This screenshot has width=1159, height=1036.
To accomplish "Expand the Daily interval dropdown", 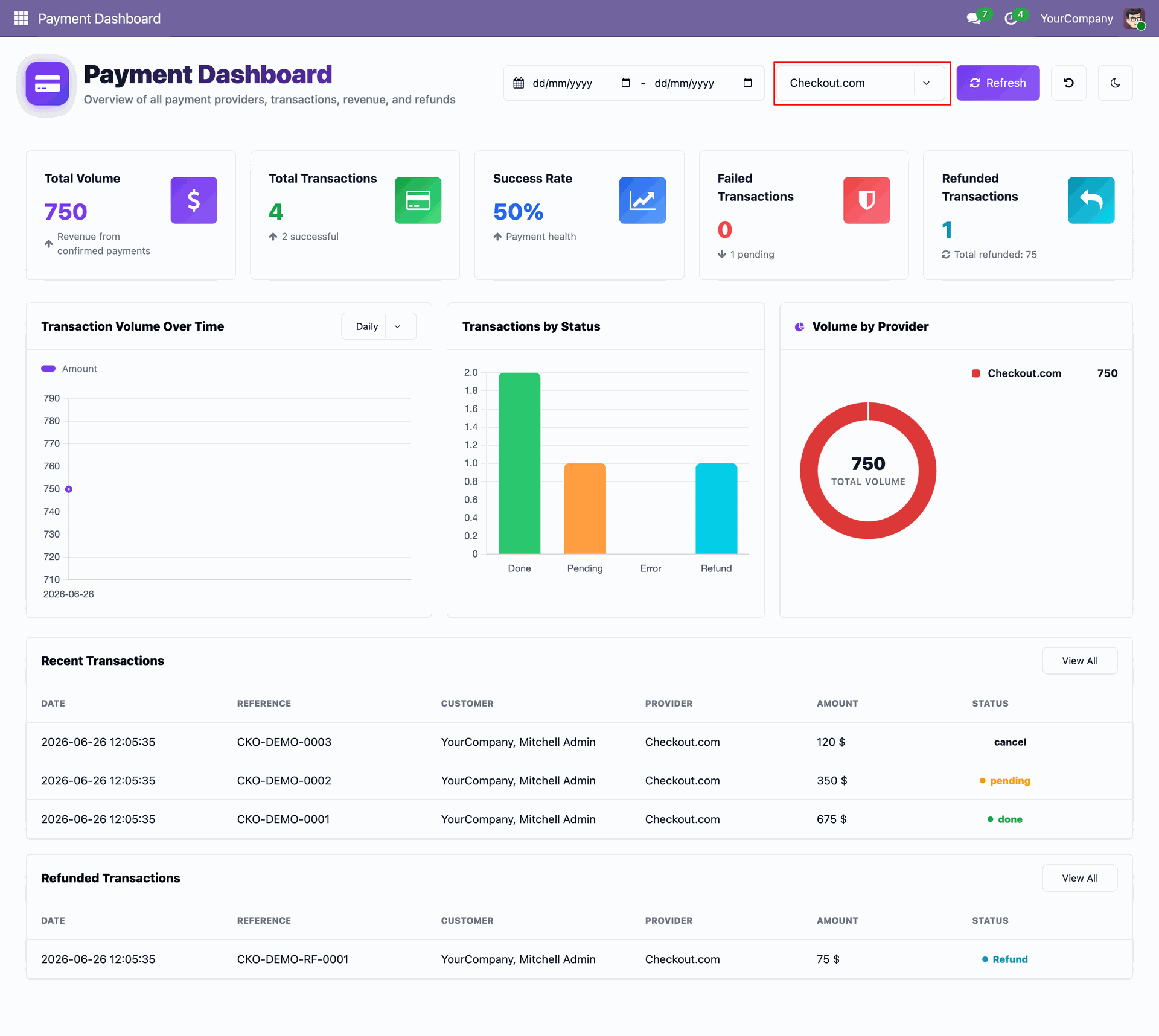I will pyautogui.click(x=378, y=326).
